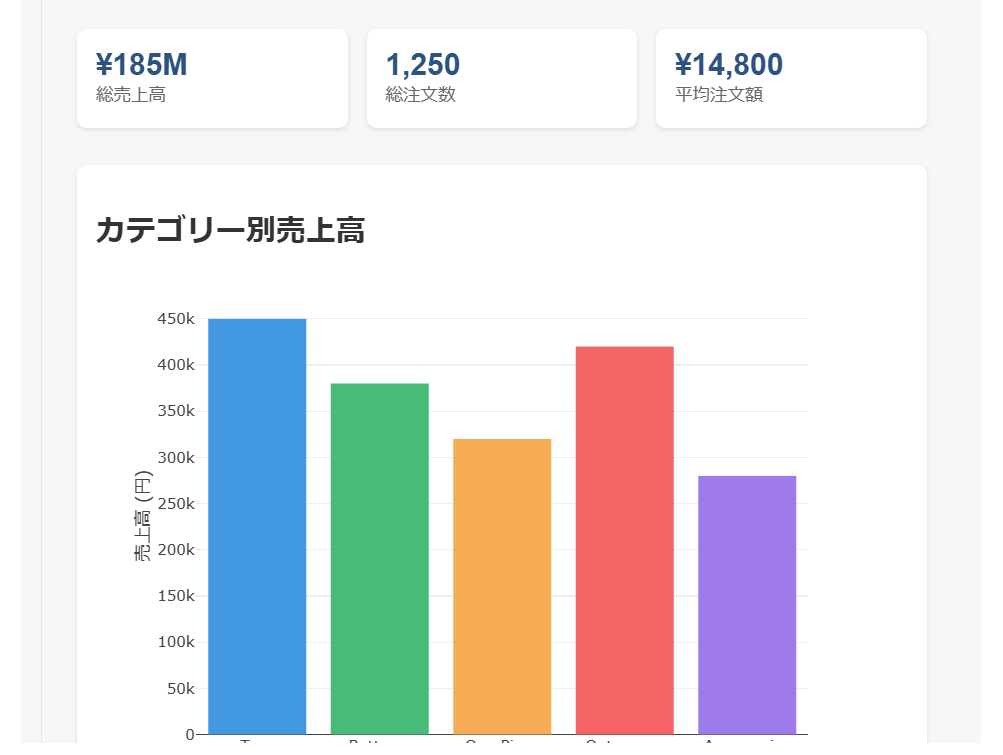1003x755 pixels.
Task: Click the 250k y-axis tick label
Action: point(176,504)
